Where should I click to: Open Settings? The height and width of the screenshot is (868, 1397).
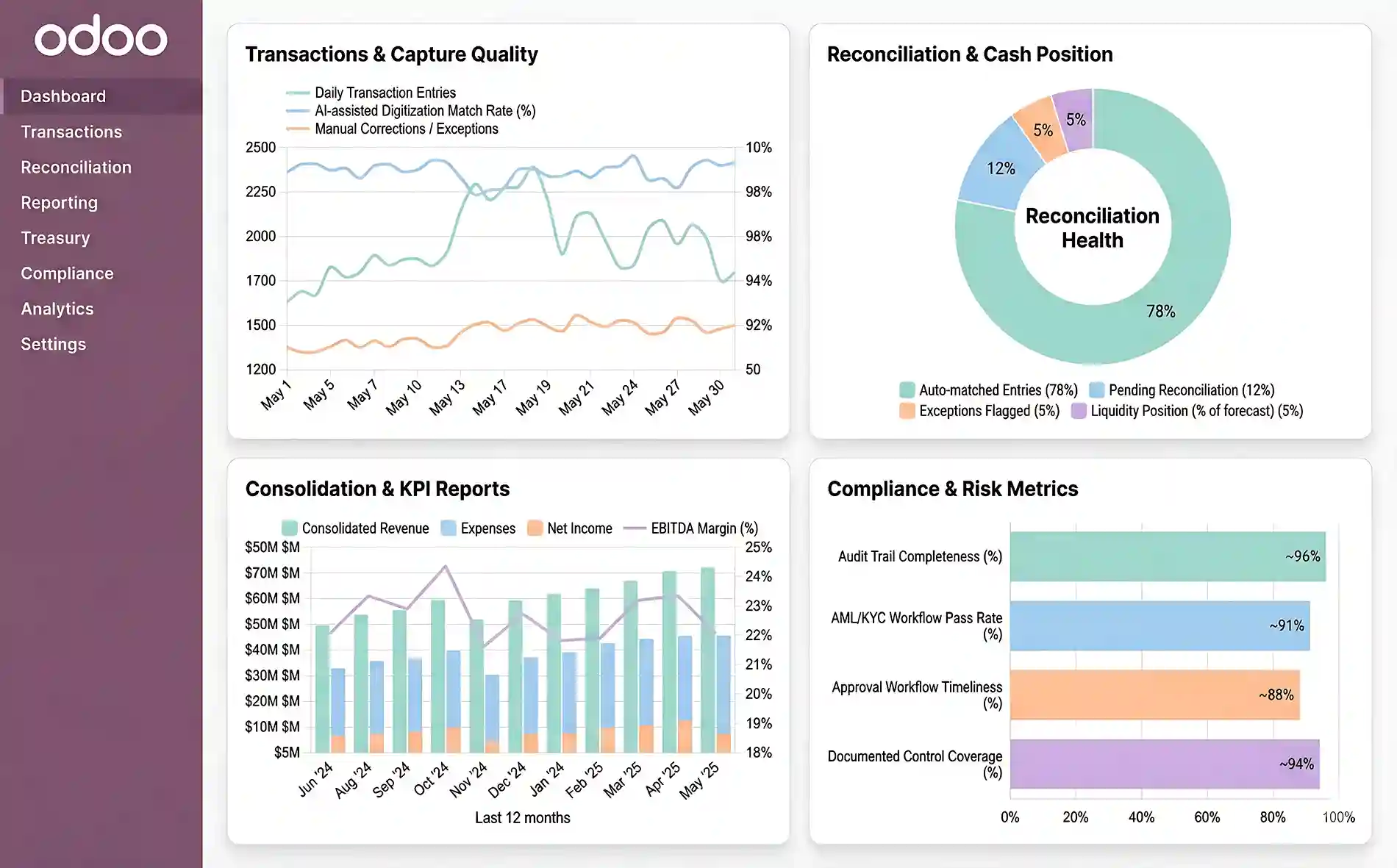[53, 343]
